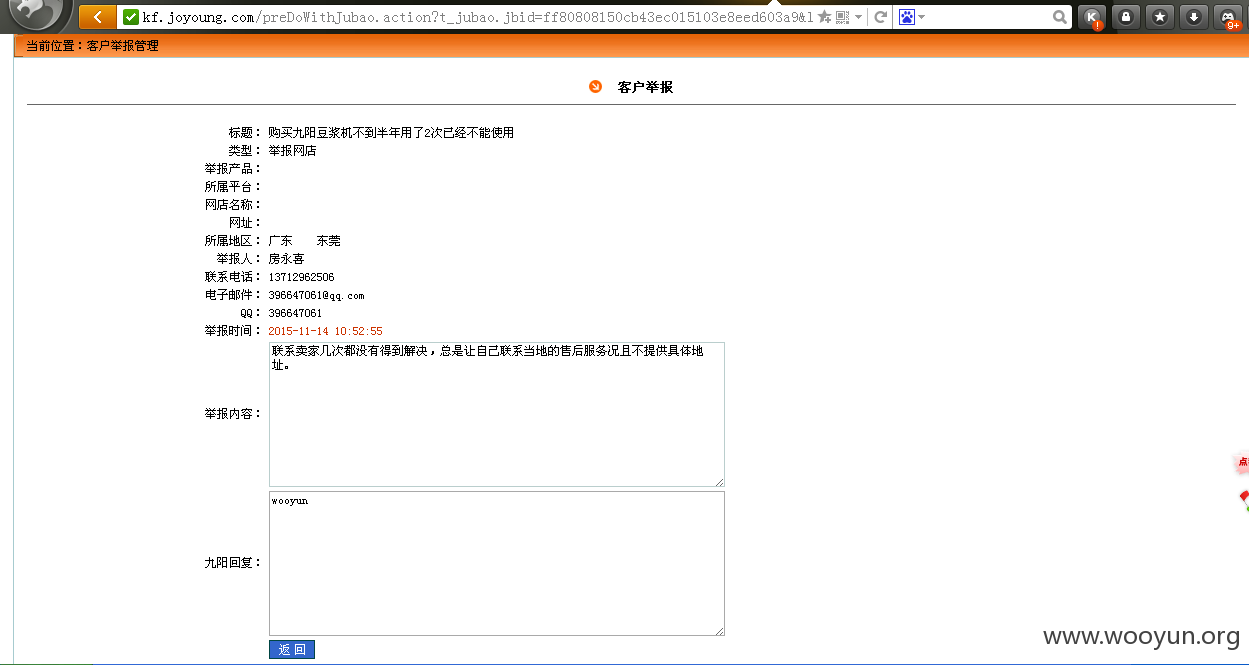The width and height of the screenshot is (1249, 665).
Task: Open the K extension icon with alert
Action: point(1093,17)
